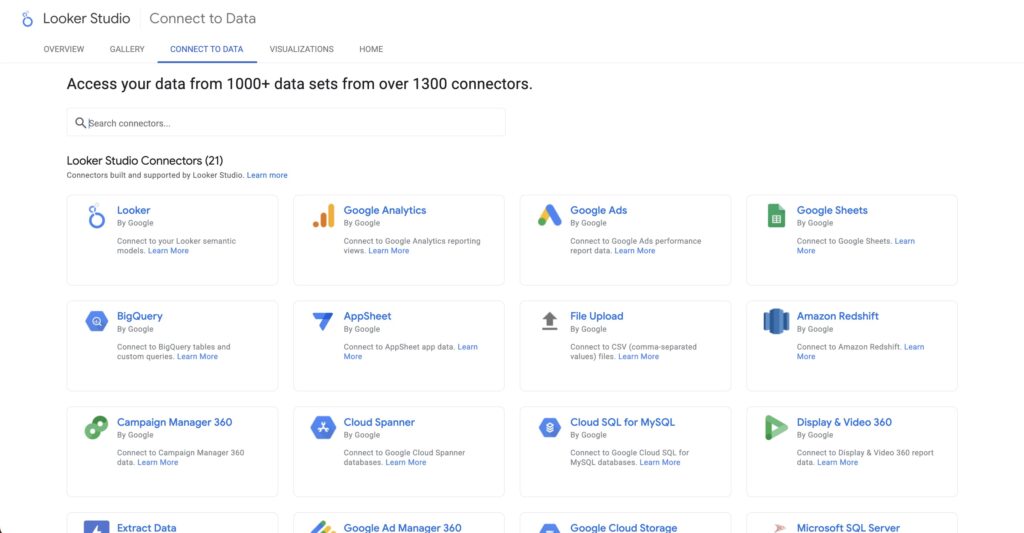
Task: Click the Google Analytics bar chart icon
Action: [323, 216]
